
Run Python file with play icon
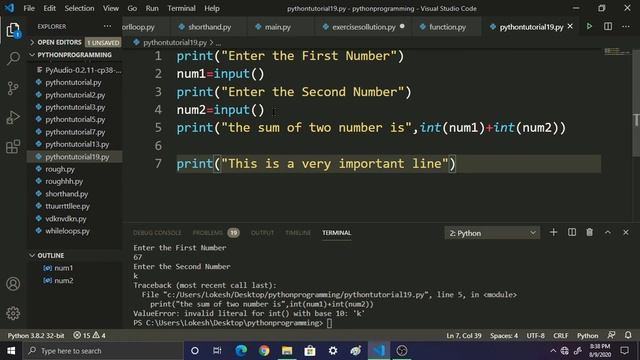pyautogui.click(x=589, y=27)
